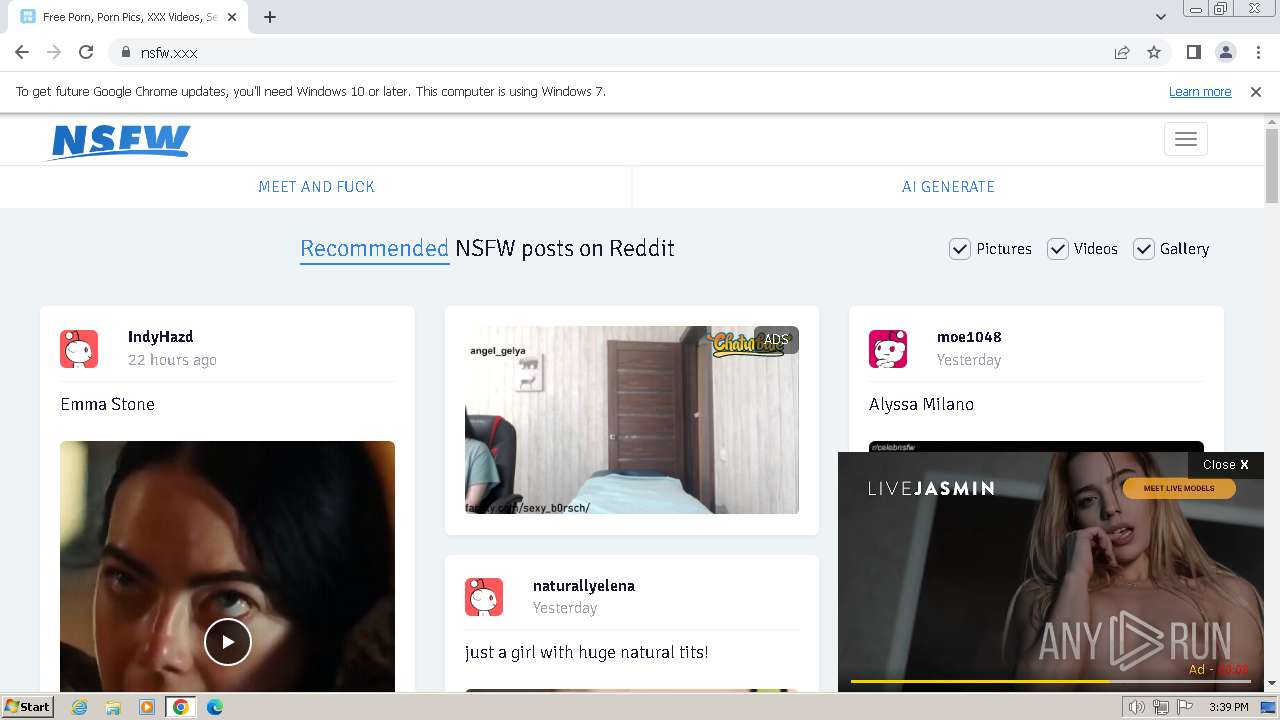Click IndyHazd's Reddit avatar icon
This screenshot has width=1280, height=720.
pos(79,349)
